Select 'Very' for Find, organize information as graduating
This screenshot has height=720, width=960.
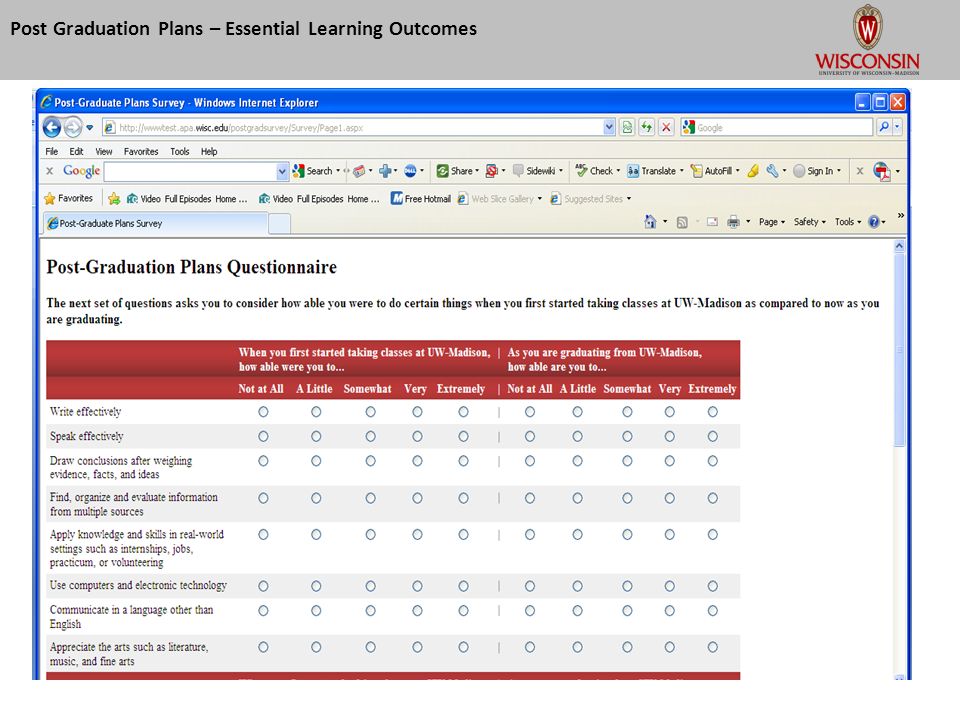coord(670,498)
